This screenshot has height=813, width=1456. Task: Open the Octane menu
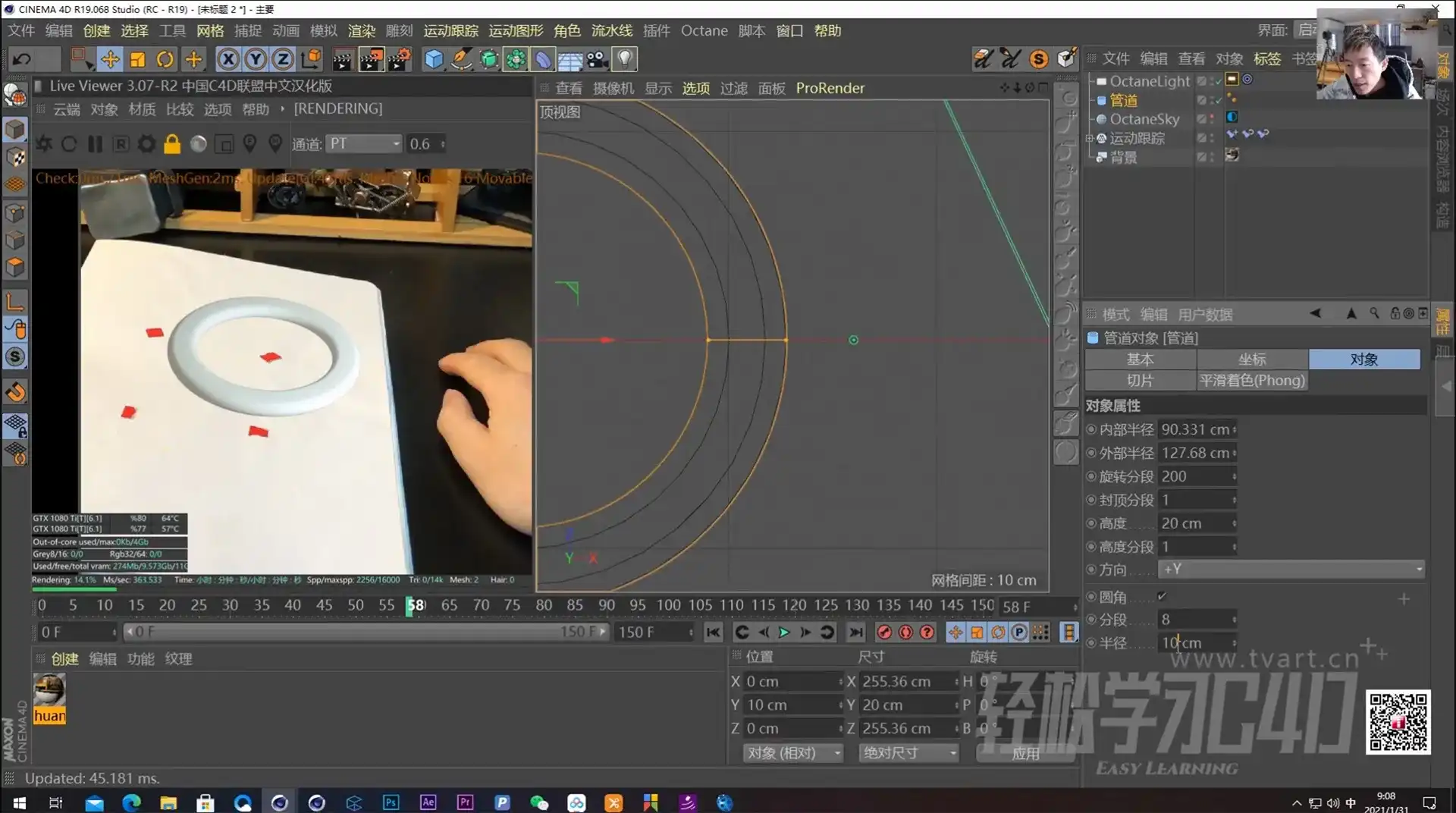[x=704, y=30]
